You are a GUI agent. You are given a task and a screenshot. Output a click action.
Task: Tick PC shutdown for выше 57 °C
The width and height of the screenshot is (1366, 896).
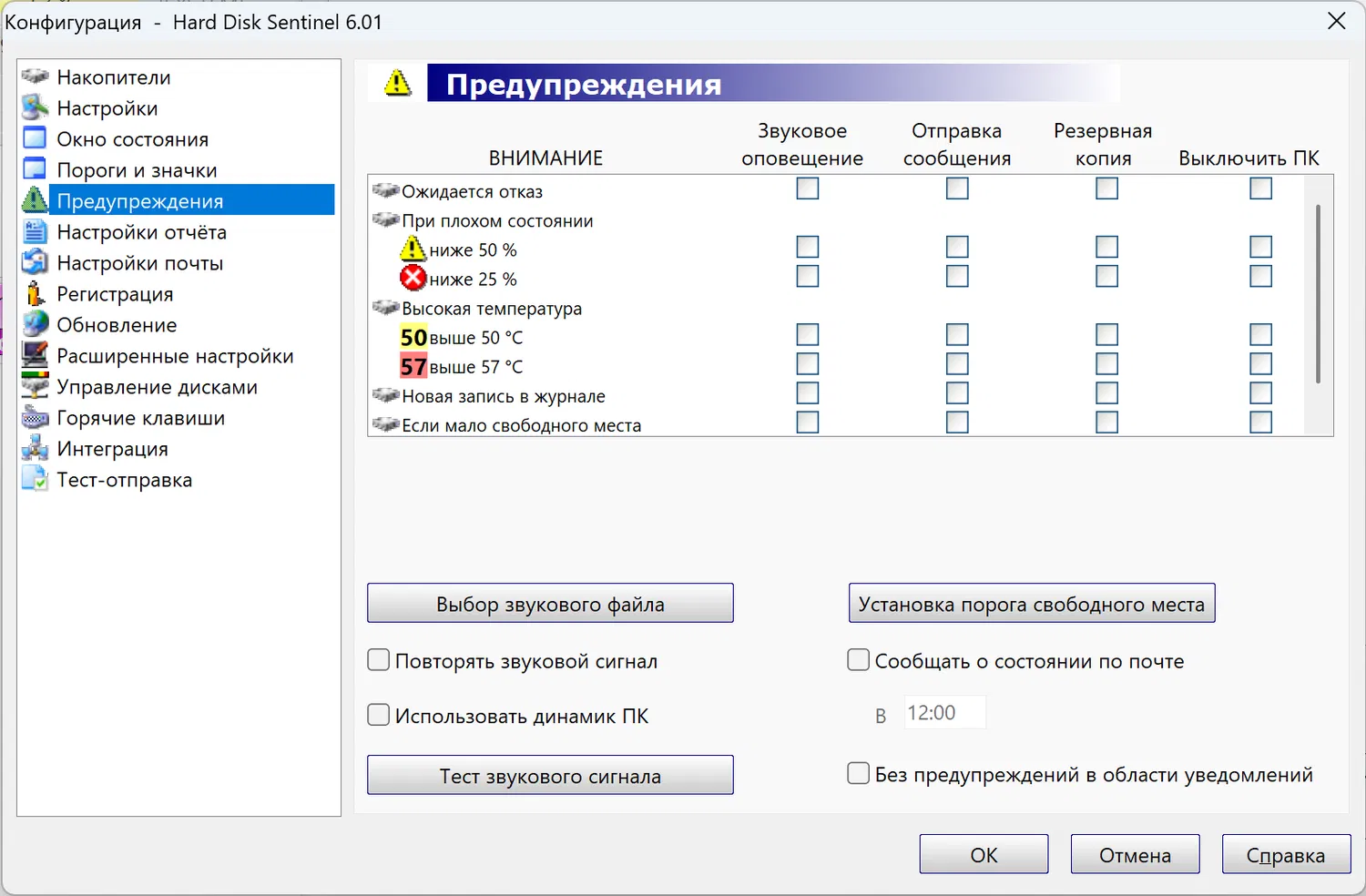(x=1261, y=363)
